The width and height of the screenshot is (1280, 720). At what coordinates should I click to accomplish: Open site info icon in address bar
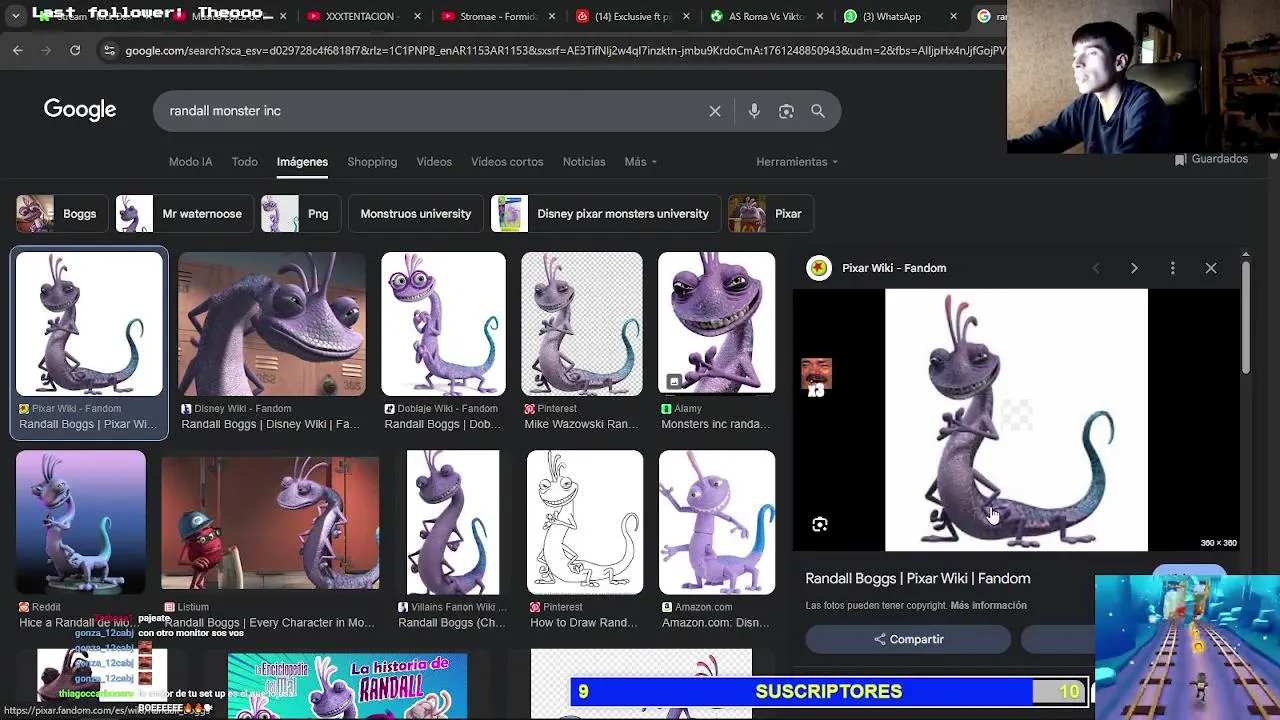click(109, 50)
